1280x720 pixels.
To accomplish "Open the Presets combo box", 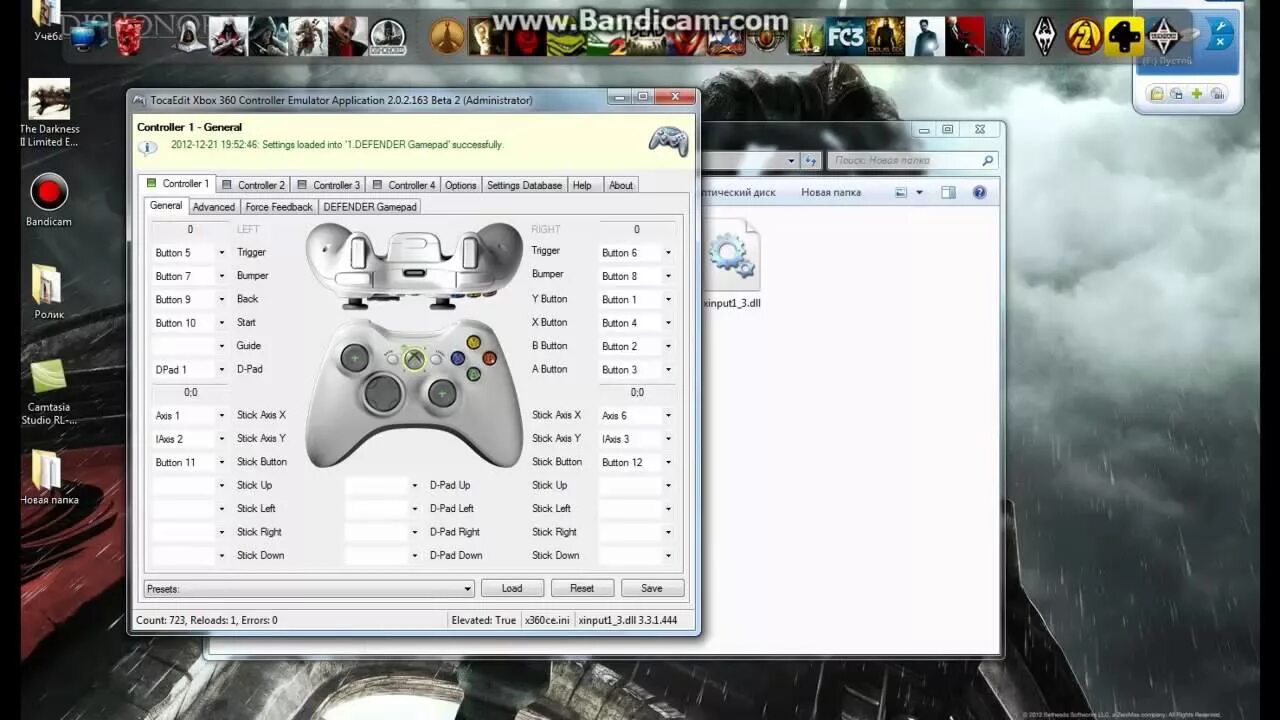I will tap(309, 589).
